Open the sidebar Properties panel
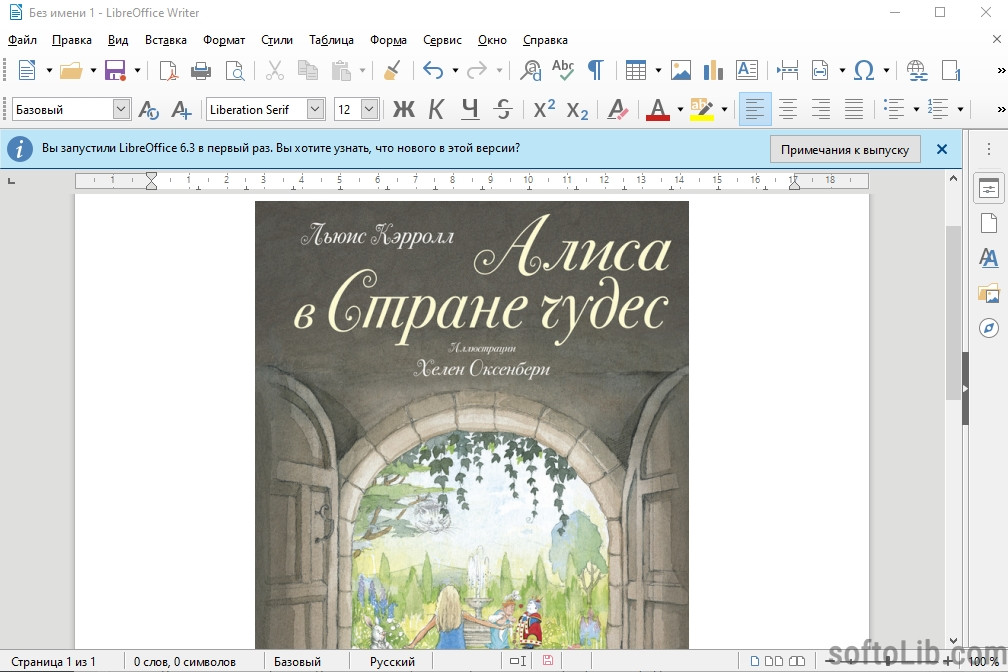Image resolution: width=1008 pixels, height=672 pixels. pos(989,188)
